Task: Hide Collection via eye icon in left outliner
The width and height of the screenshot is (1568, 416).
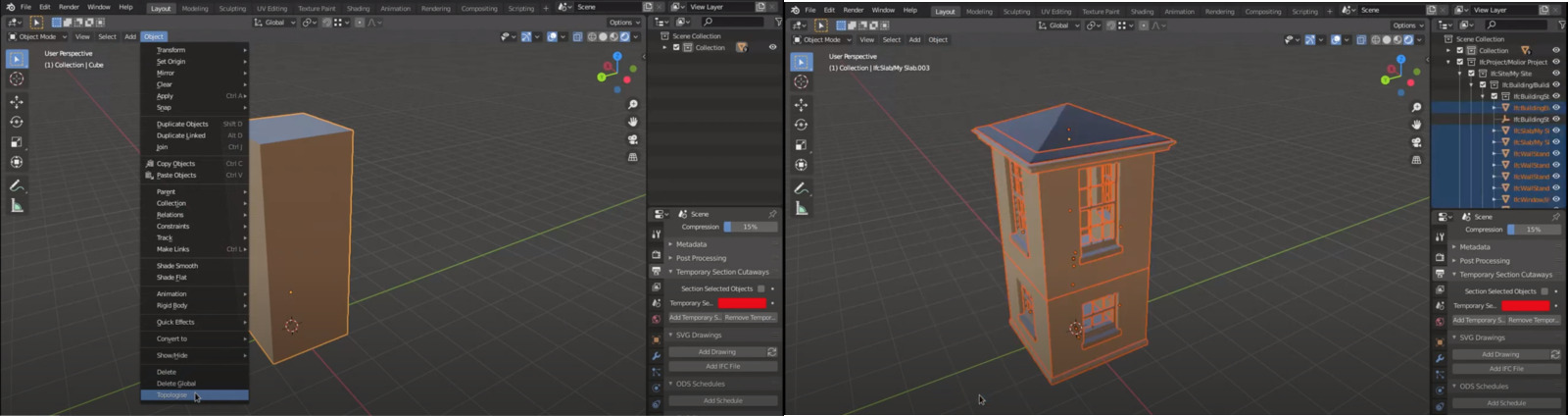Action: [772, 47]
